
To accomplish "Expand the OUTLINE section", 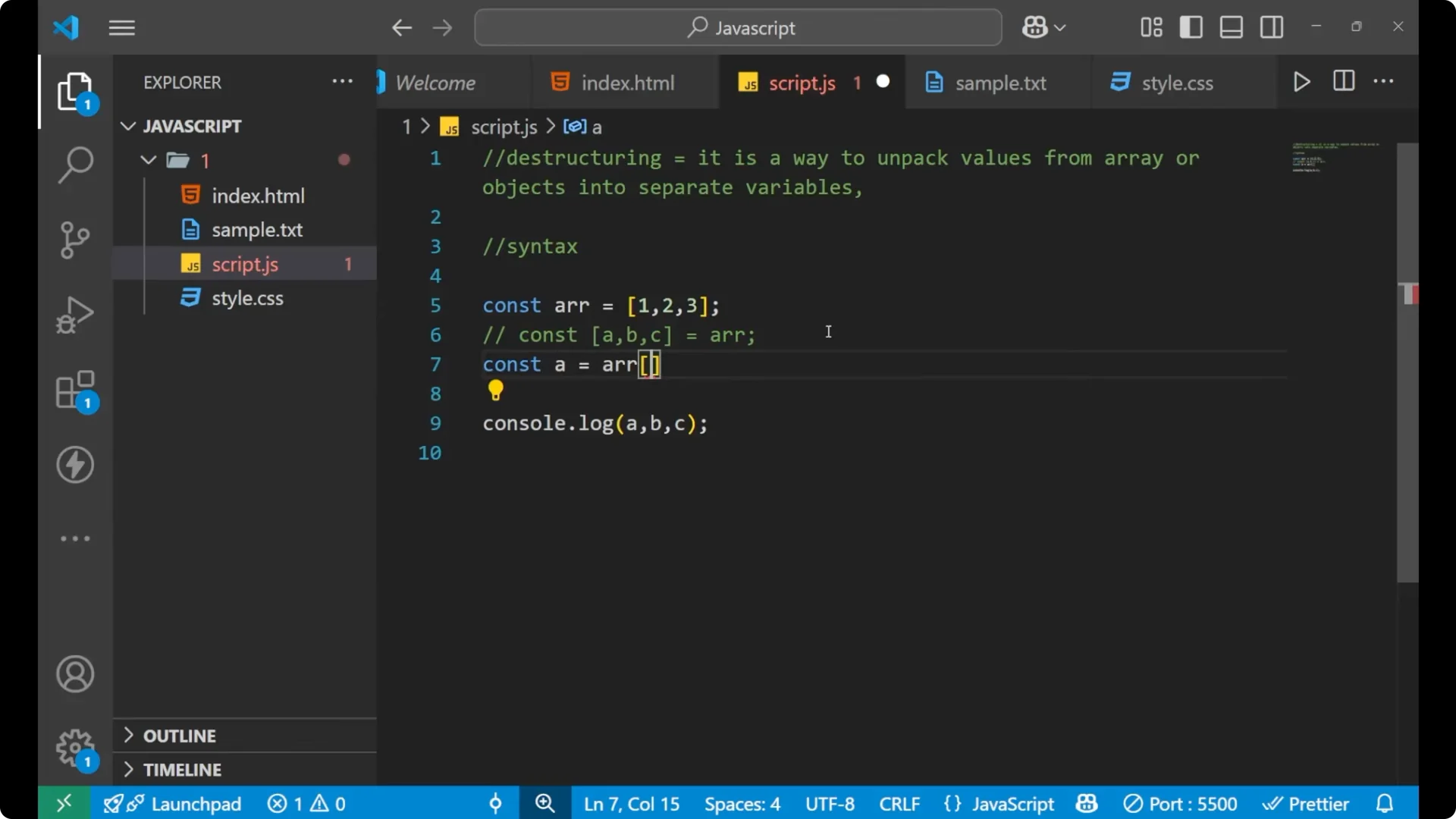I will point(180,735).
